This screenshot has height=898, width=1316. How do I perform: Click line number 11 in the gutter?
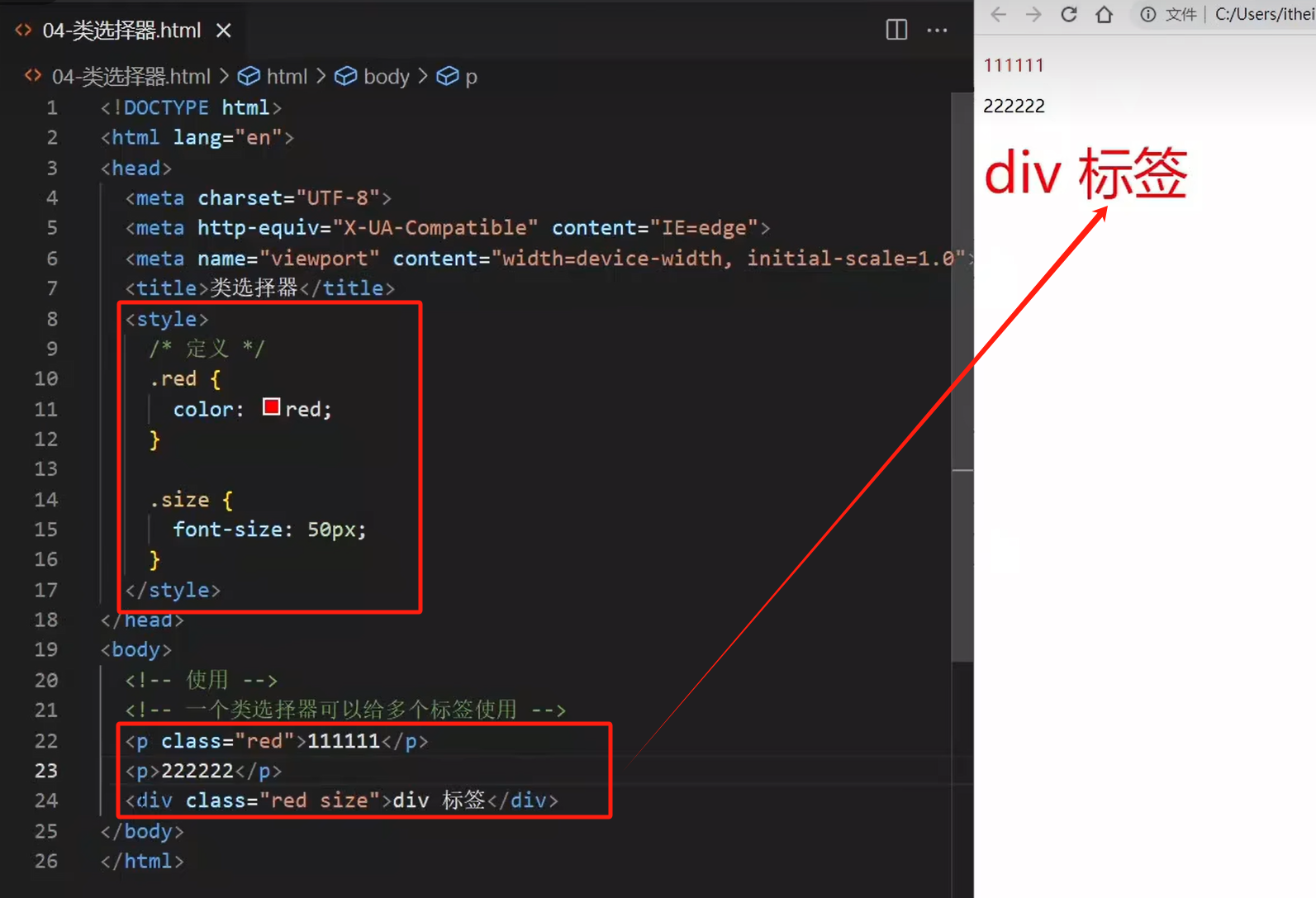(46, 409)
